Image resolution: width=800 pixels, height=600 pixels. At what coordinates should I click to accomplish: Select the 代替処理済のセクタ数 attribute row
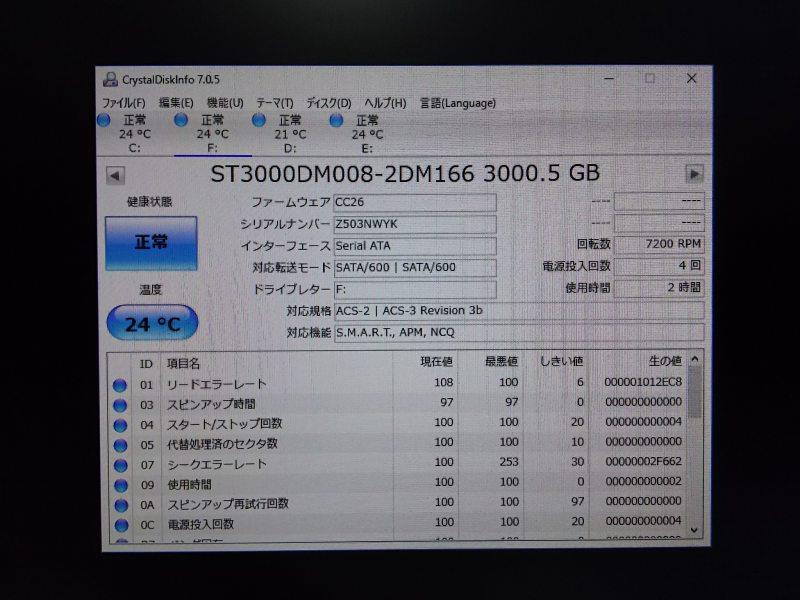click(x=398, y=443)
